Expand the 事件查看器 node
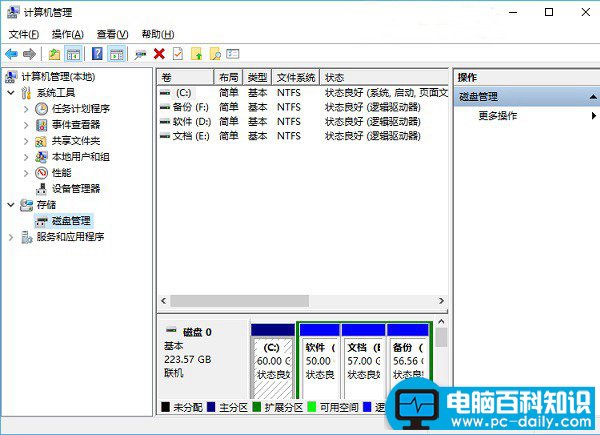The height and width of the screenshot is (435, 600). tap(26, 125)
